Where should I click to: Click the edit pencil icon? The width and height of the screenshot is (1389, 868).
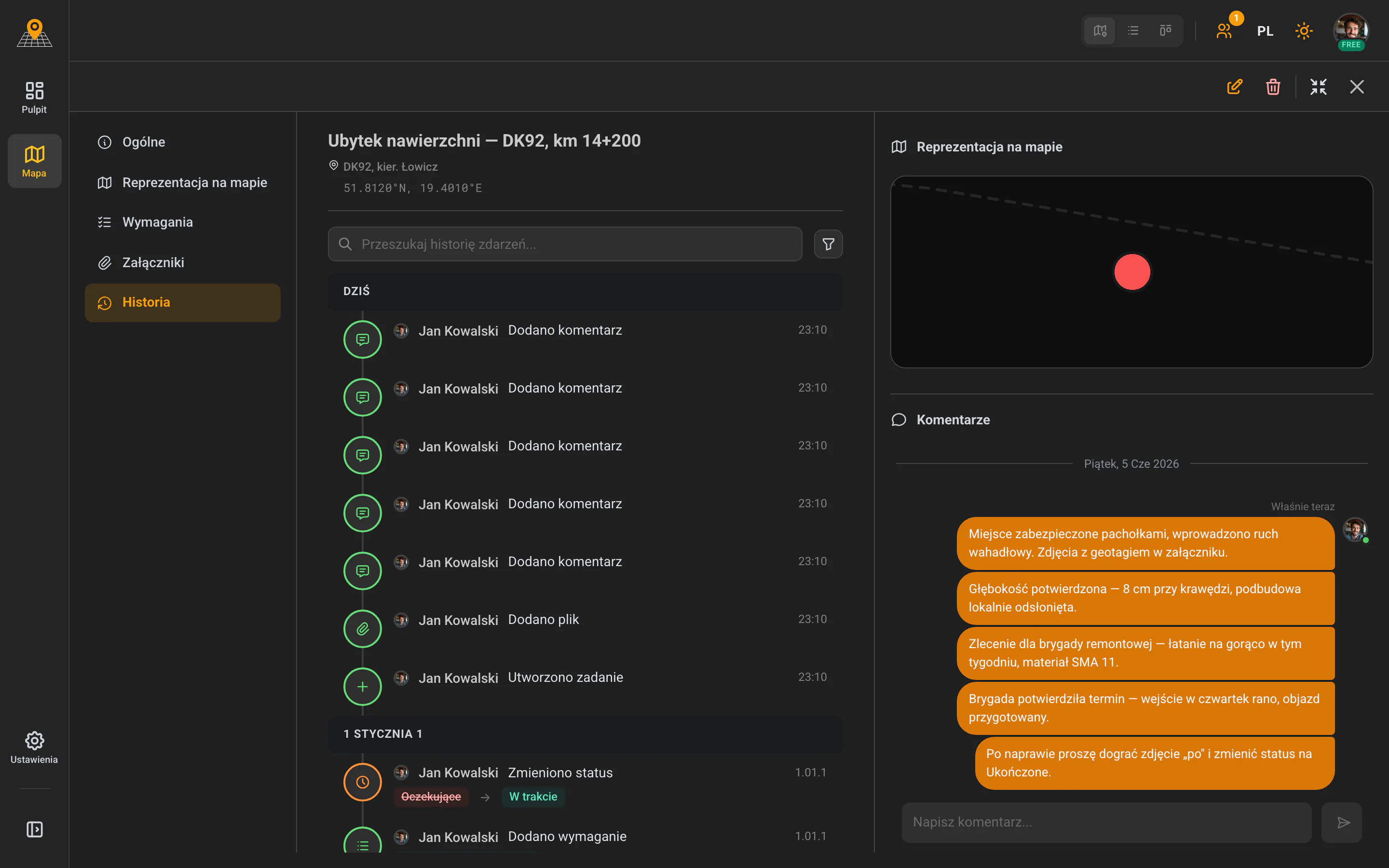tap(1235, 87)
